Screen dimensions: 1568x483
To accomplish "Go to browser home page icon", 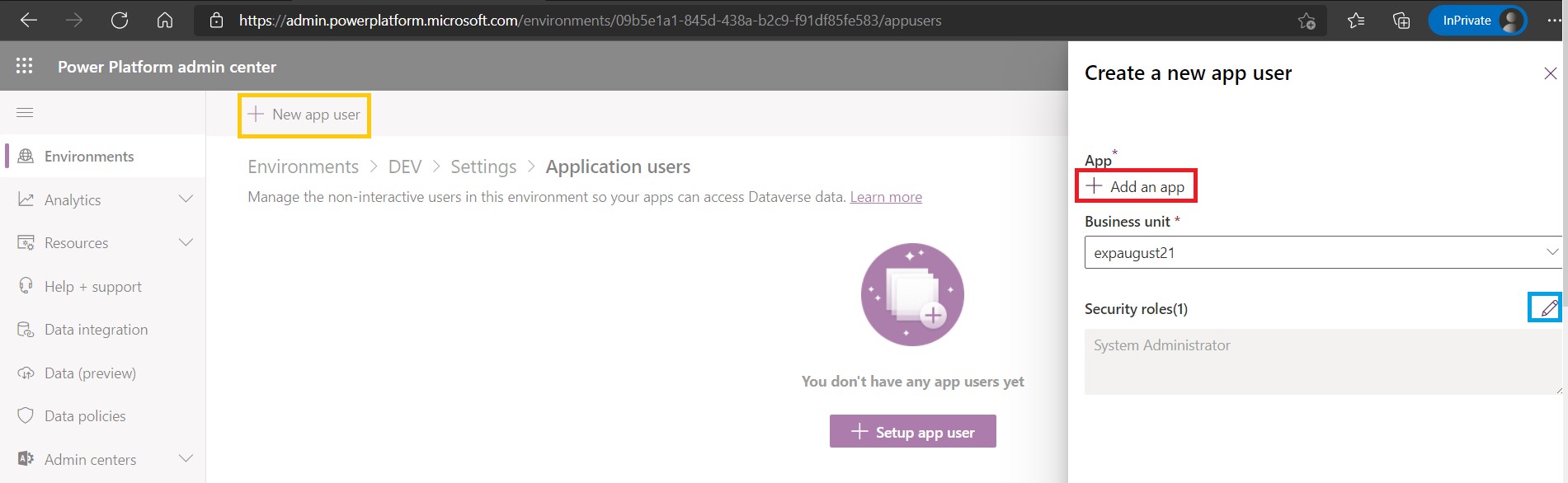I will pyautogui.click(x=165, y=21).
